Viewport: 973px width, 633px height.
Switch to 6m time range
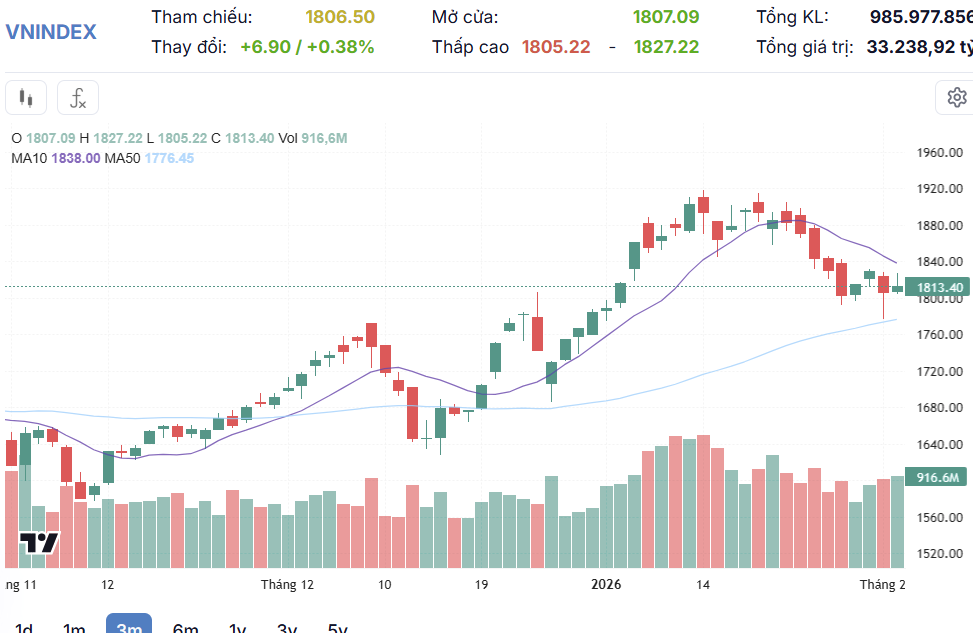pyautogui.click(x=185, y=628)
